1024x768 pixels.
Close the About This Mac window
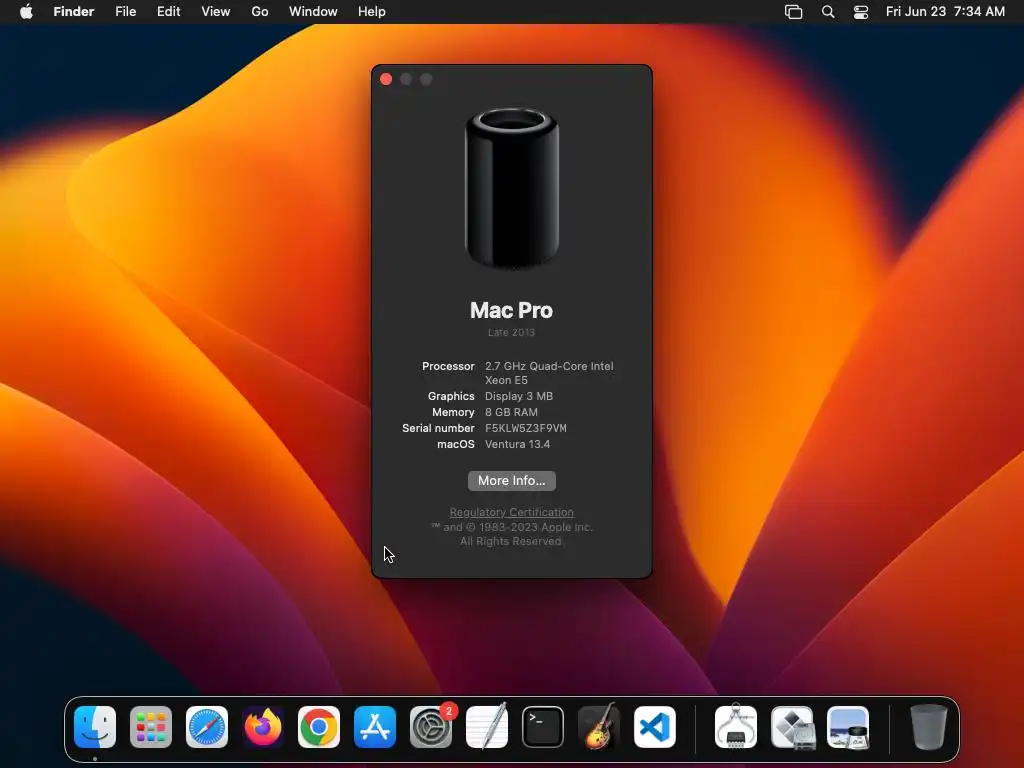pyautogui.click(x=386, y=79)
